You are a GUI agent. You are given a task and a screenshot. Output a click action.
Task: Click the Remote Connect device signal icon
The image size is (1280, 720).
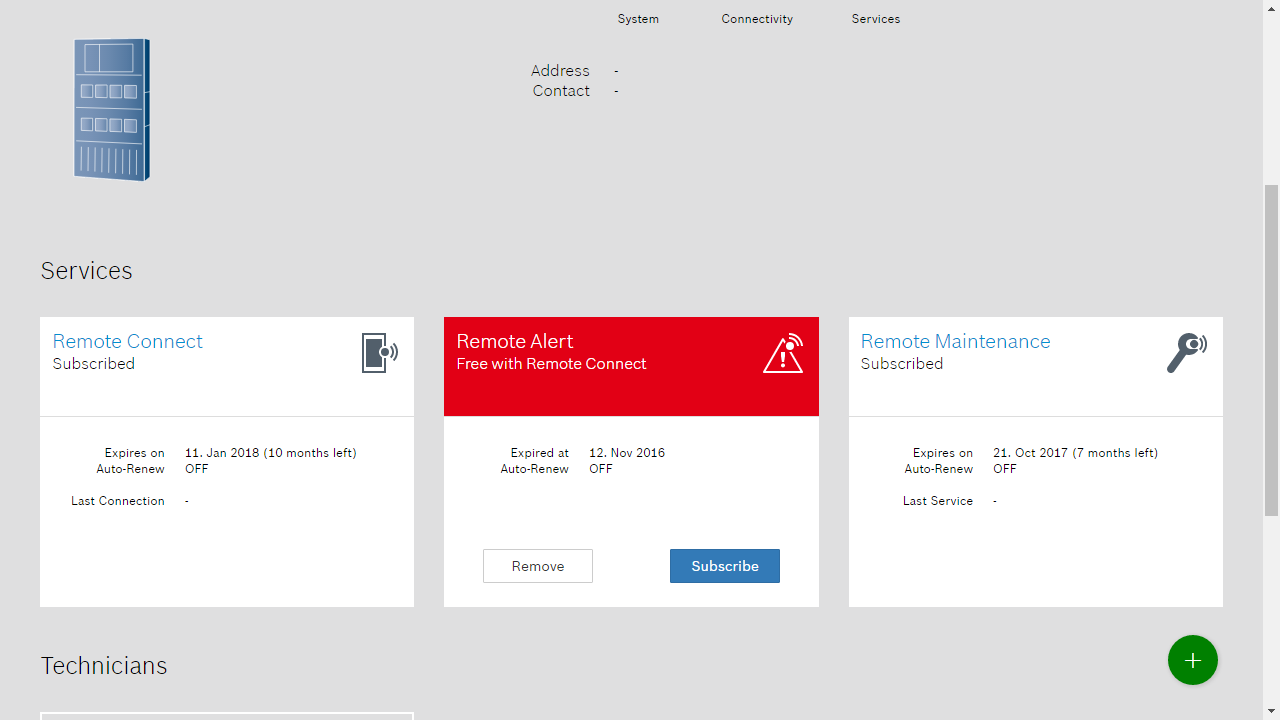tap(379, 353)
